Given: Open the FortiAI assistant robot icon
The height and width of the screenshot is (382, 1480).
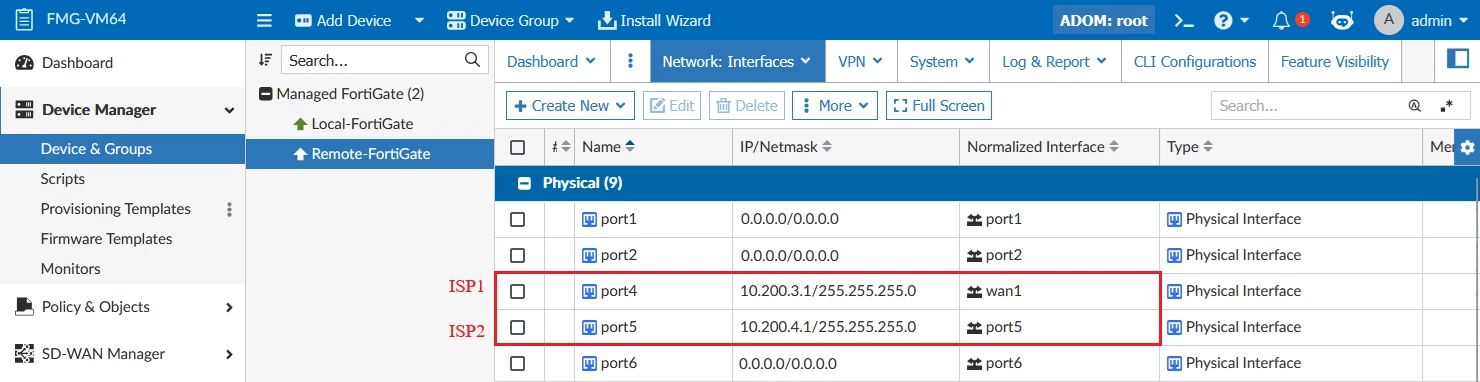Looking at the screenshot, I should point(1343,20).
